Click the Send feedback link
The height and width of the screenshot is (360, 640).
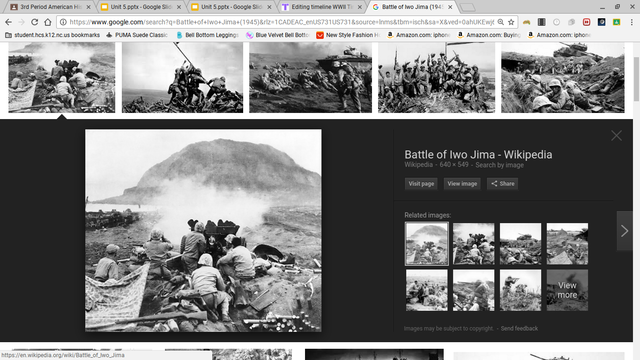click(x=519, y=329)
